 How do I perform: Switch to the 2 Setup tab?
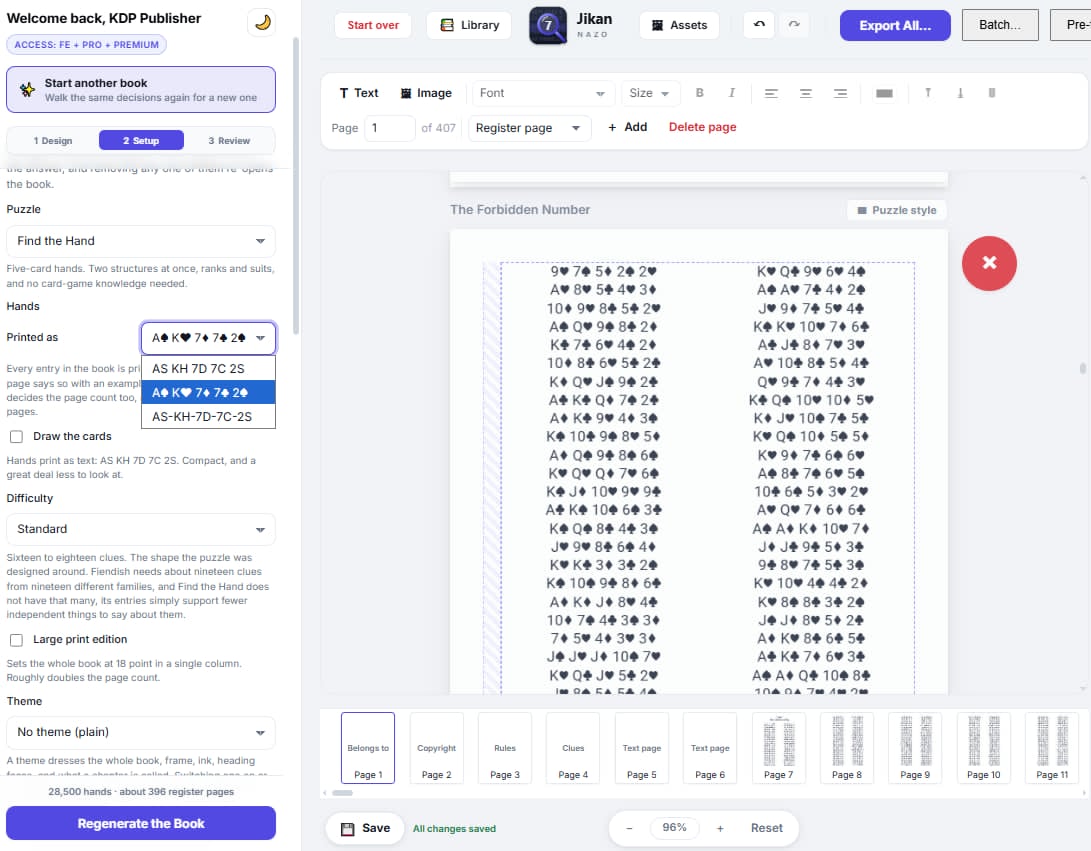point(141,141)
